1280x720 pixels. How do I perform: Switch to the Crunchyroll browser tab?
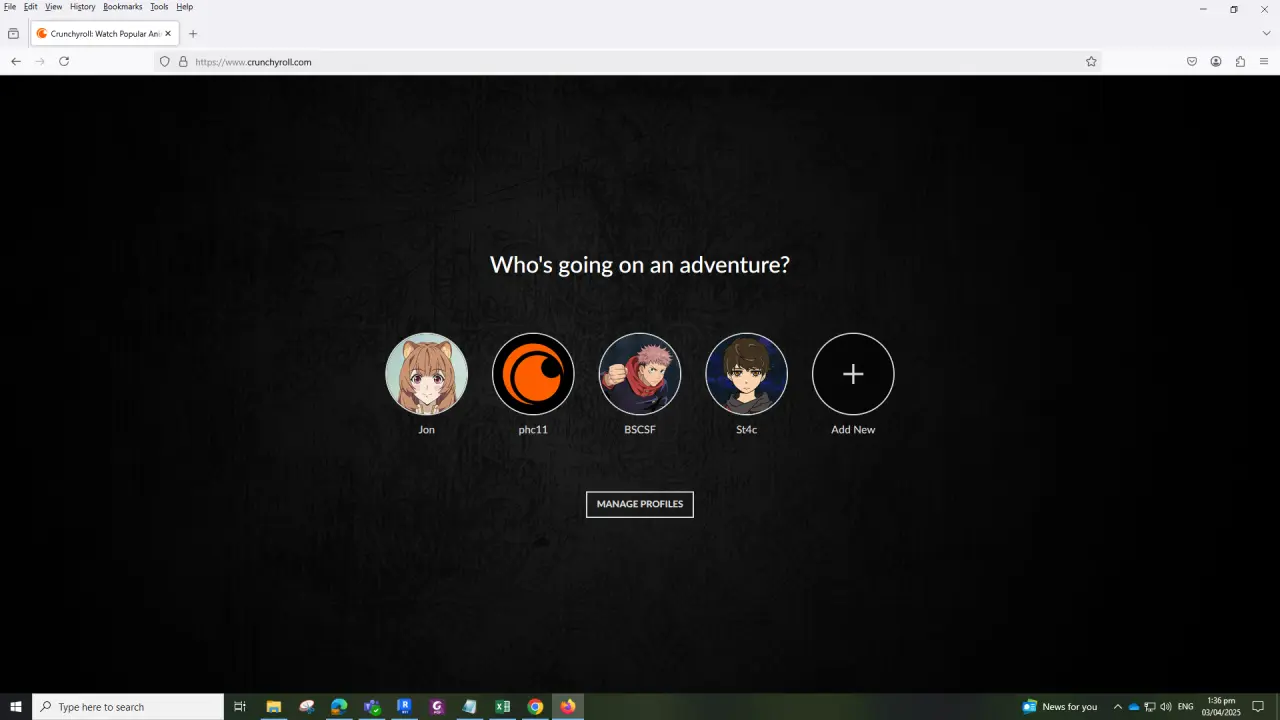(x=105, y=33)
